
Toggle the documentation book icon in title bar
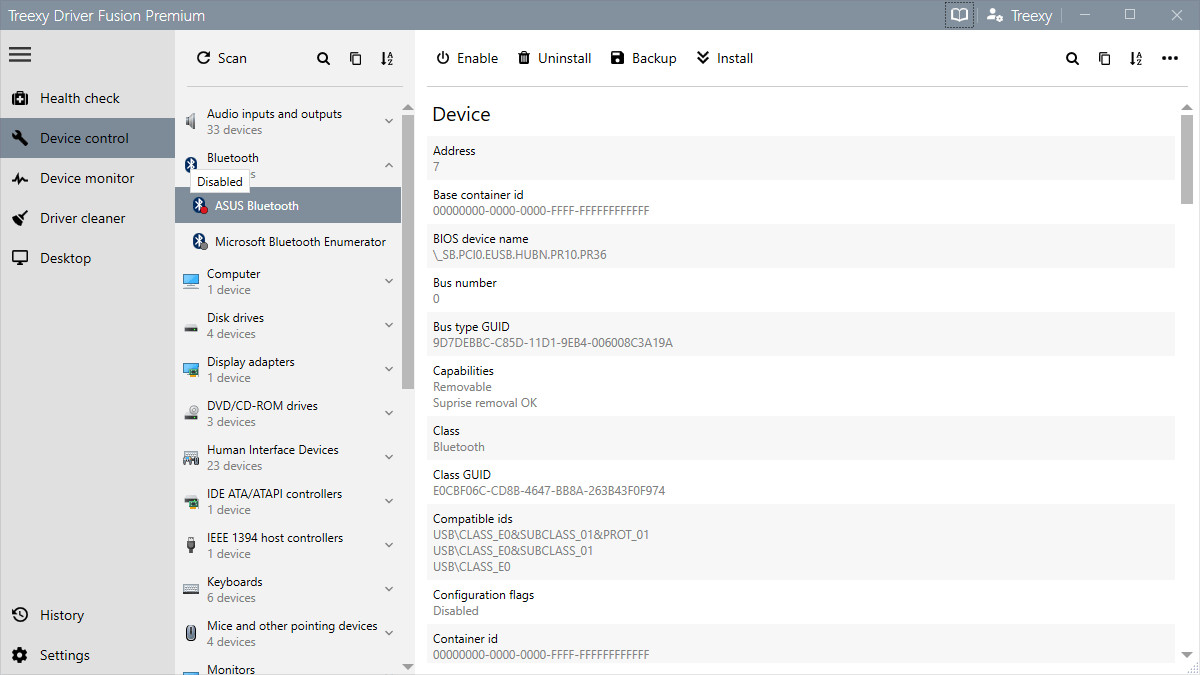[x=958, y=15]
